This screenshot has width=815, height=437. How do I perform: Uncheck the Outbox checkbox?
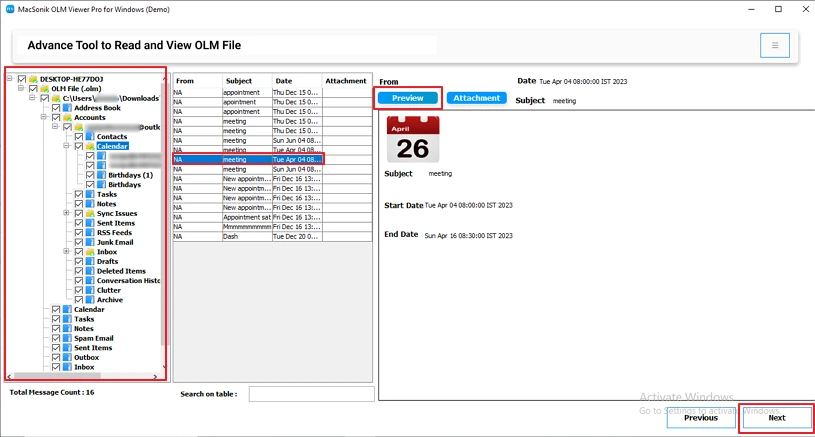click(56, 357)
